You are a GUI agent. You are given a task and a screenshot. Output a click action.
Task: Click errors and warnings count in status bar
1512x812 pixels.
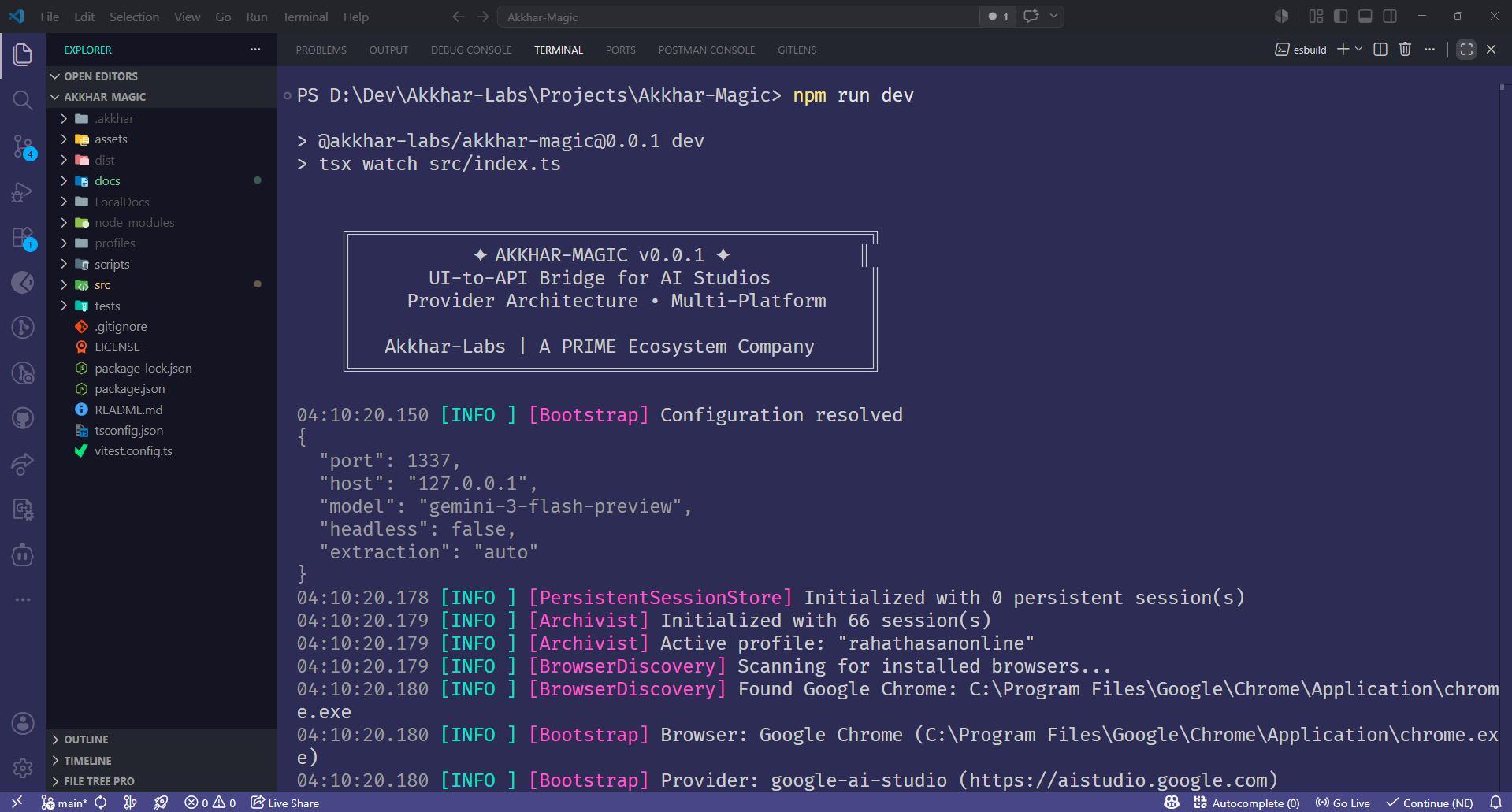(x=210, y=803)
